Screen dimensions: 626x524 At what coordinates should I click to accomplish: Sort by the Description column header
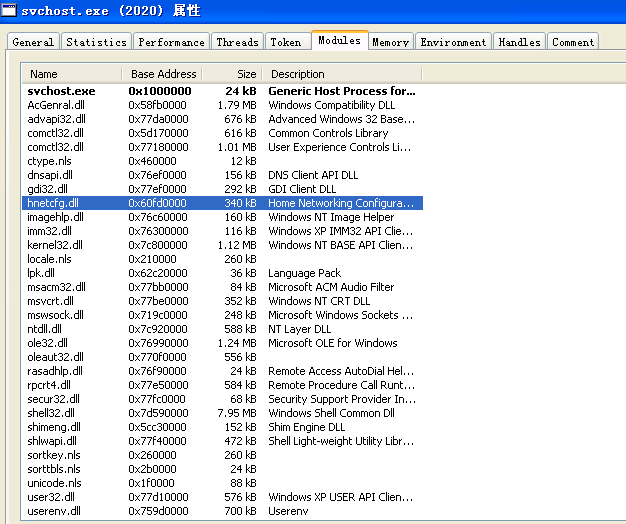pyautogui.click(x=341, y=74)
